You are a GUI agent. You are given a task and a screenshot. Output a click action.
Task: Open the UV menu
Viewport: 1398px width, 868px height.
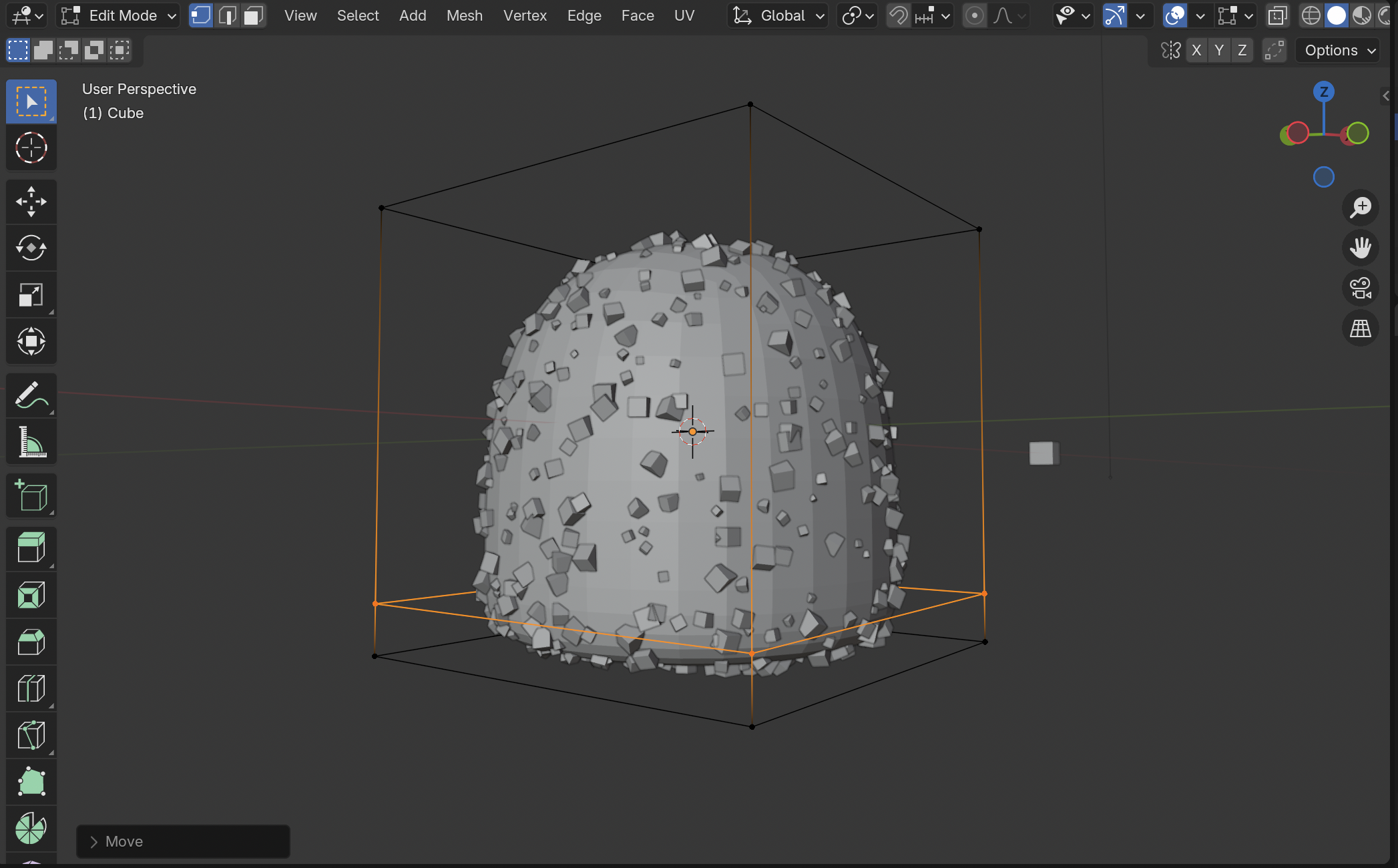coord(684,15)
